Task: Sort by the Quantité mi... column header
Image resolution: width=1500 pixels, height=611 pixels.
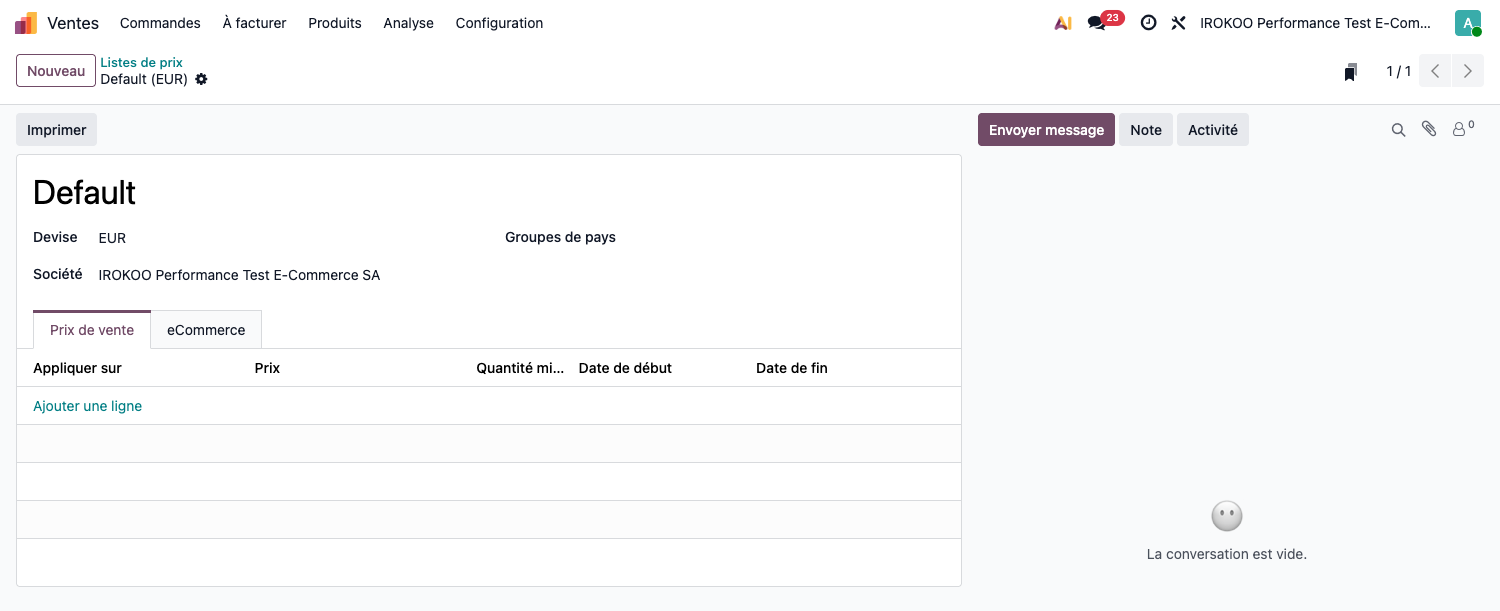Action: (x=520, y=368)
